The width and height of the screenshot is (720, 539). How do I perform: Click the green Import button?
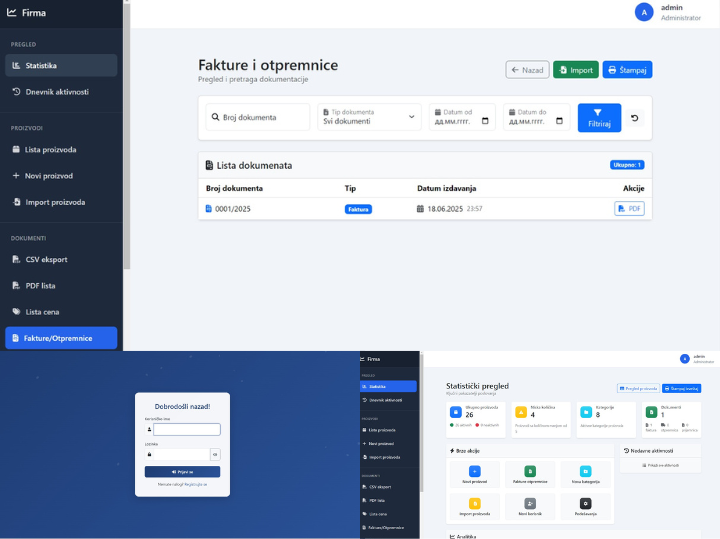point(576,70)
